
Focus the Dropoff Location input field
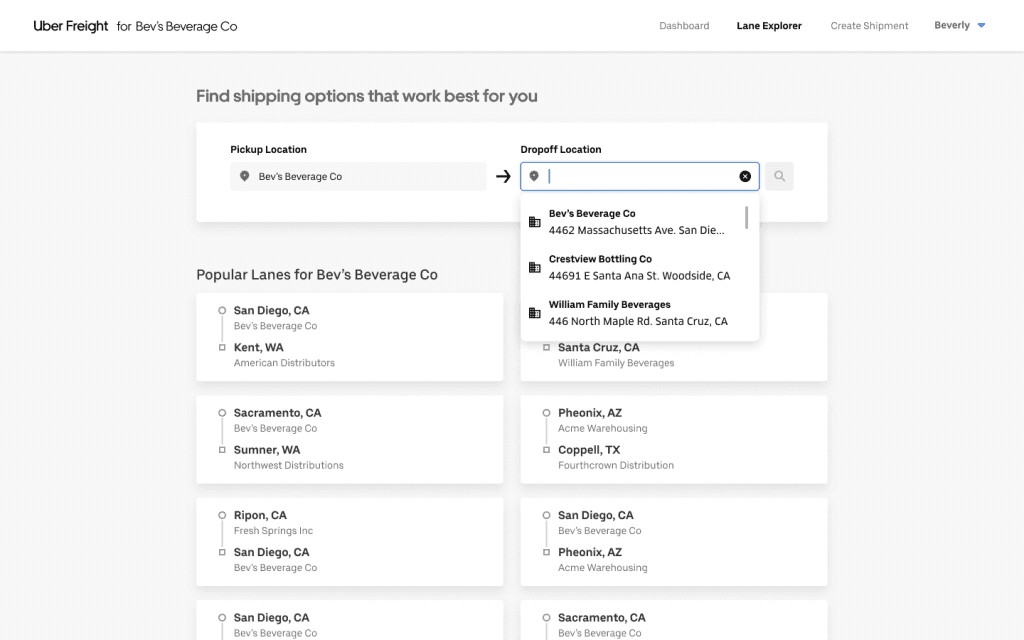click(640, 177)
